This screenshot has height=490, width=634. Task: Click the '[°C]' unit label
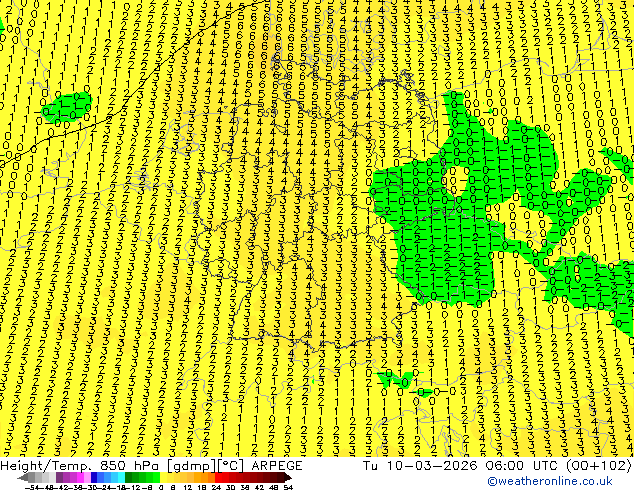[x=230, y=466]
